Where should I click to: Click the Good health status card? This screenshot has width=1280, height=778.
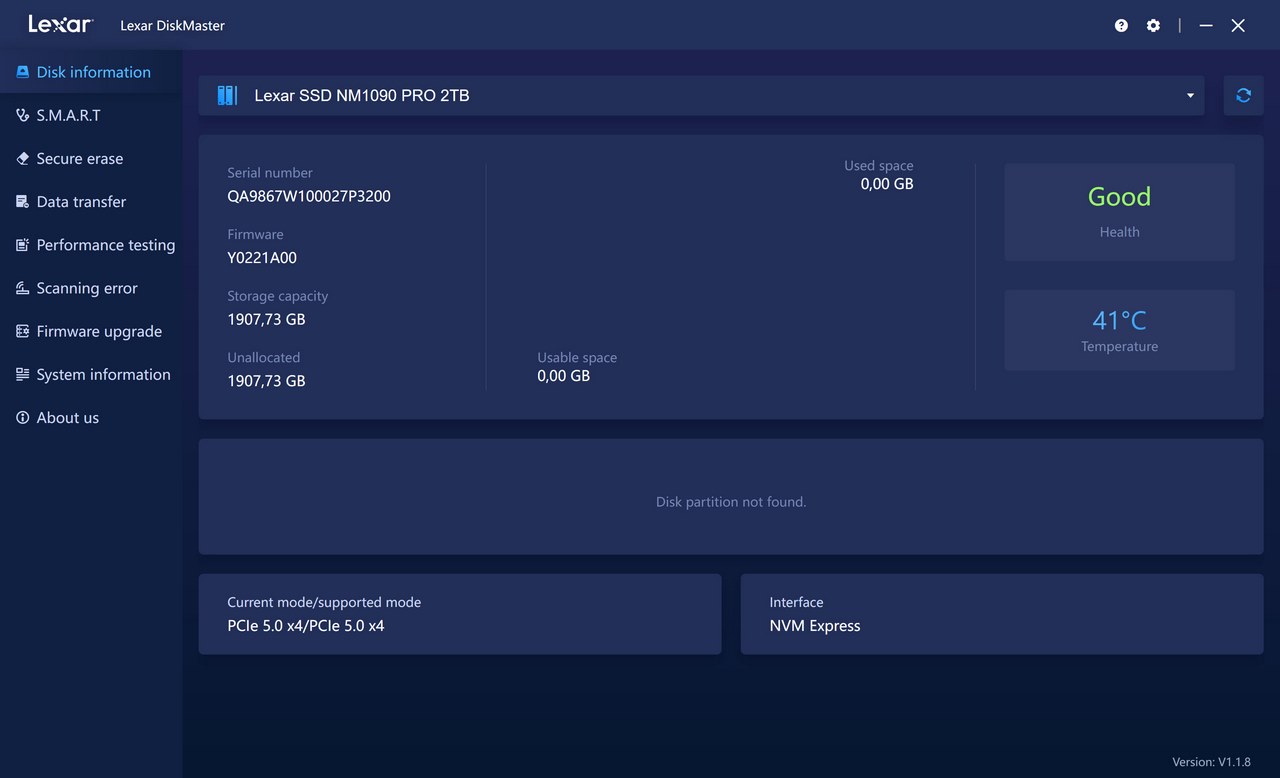tap(1119, 212)
